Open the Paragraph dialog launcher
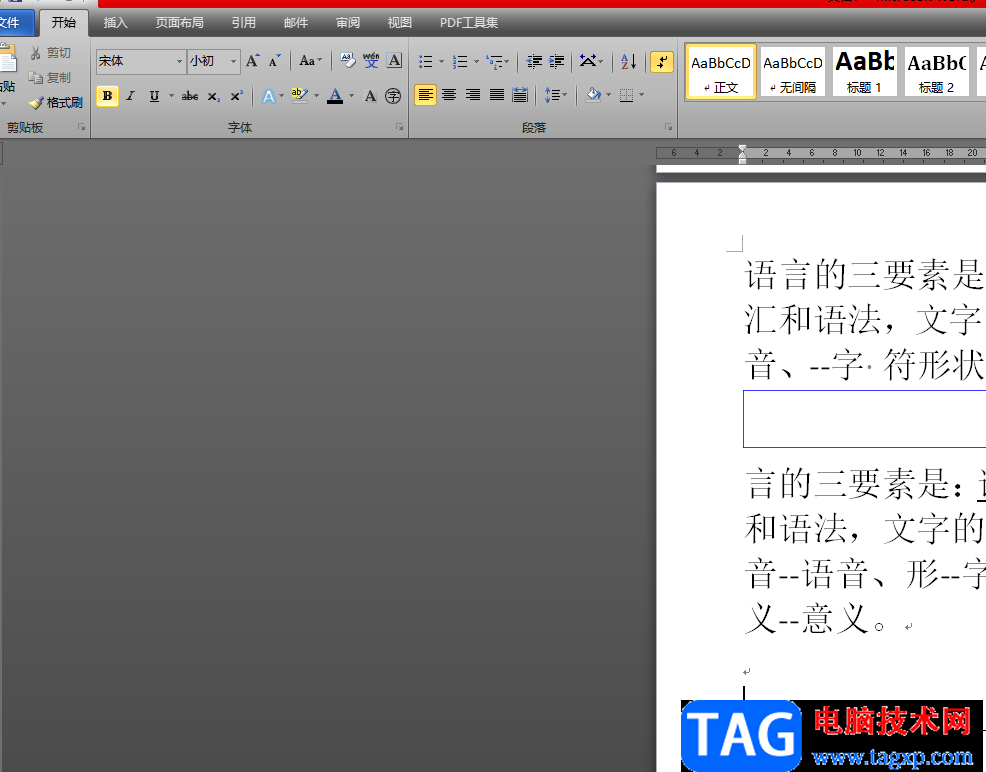 668,127
